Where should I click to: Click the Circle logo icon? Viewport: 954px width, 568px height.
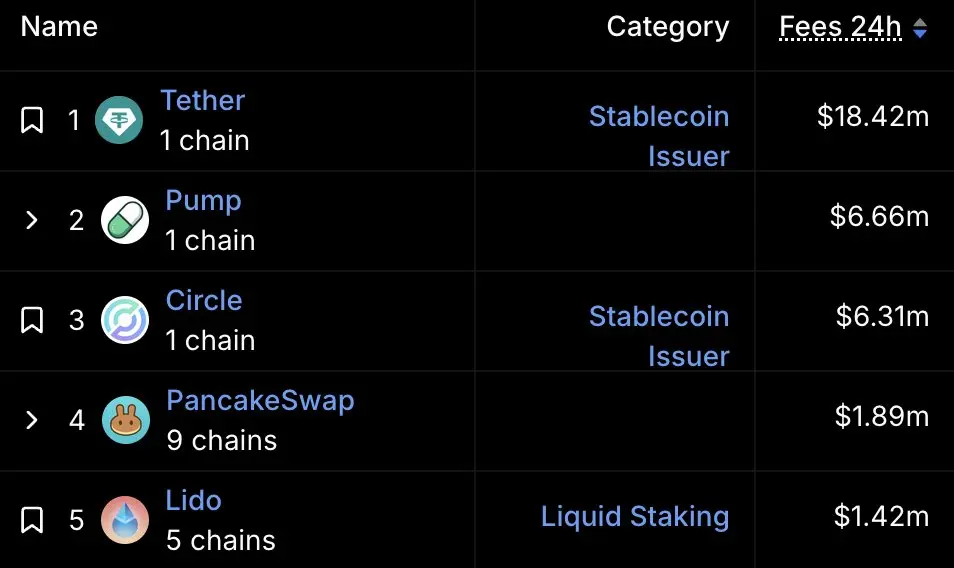[125, 320]
